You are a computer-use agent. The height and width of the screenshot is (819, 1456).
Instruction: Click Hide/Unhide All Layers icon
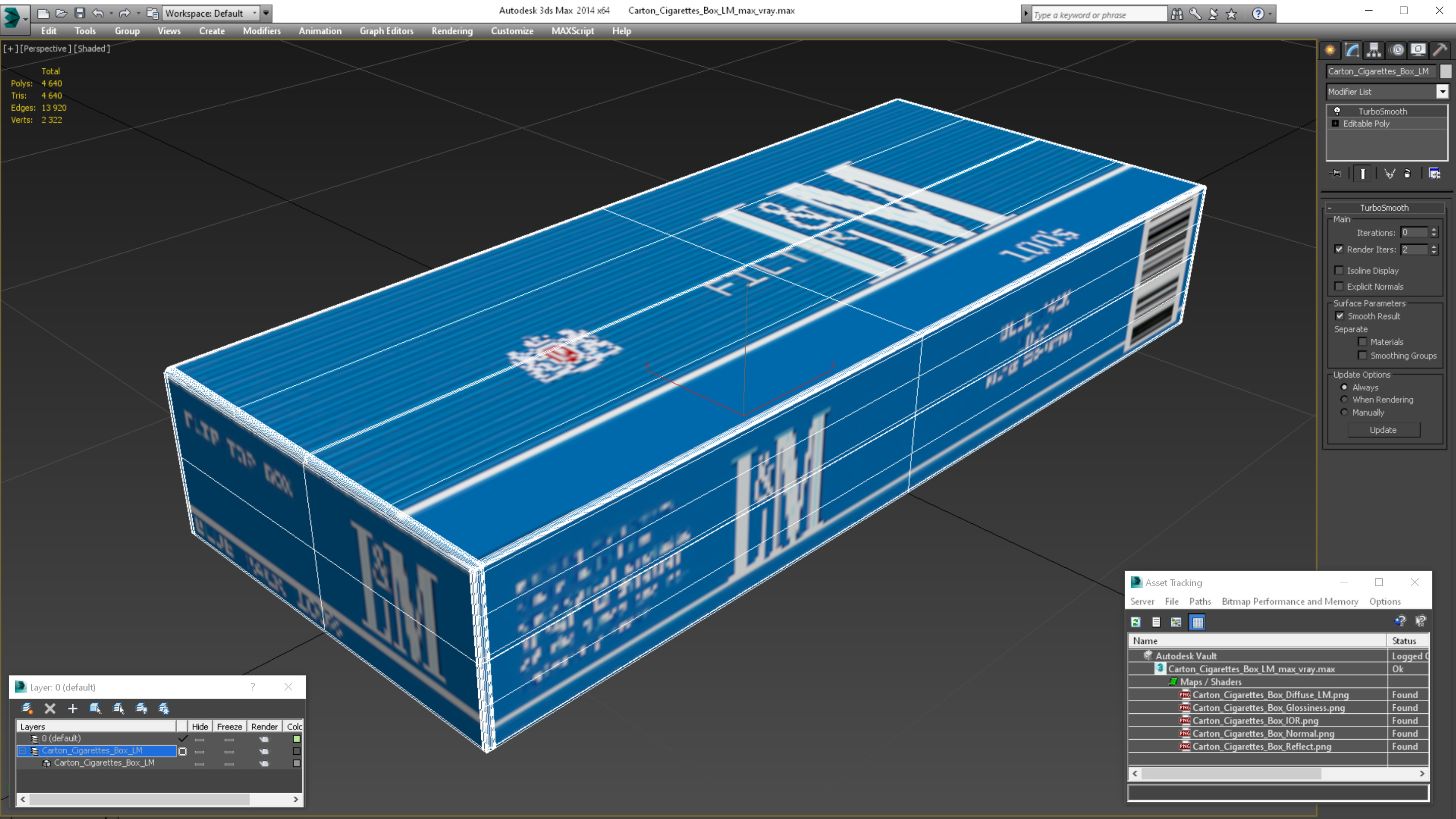pyautogui.click(x=142, y=708)
